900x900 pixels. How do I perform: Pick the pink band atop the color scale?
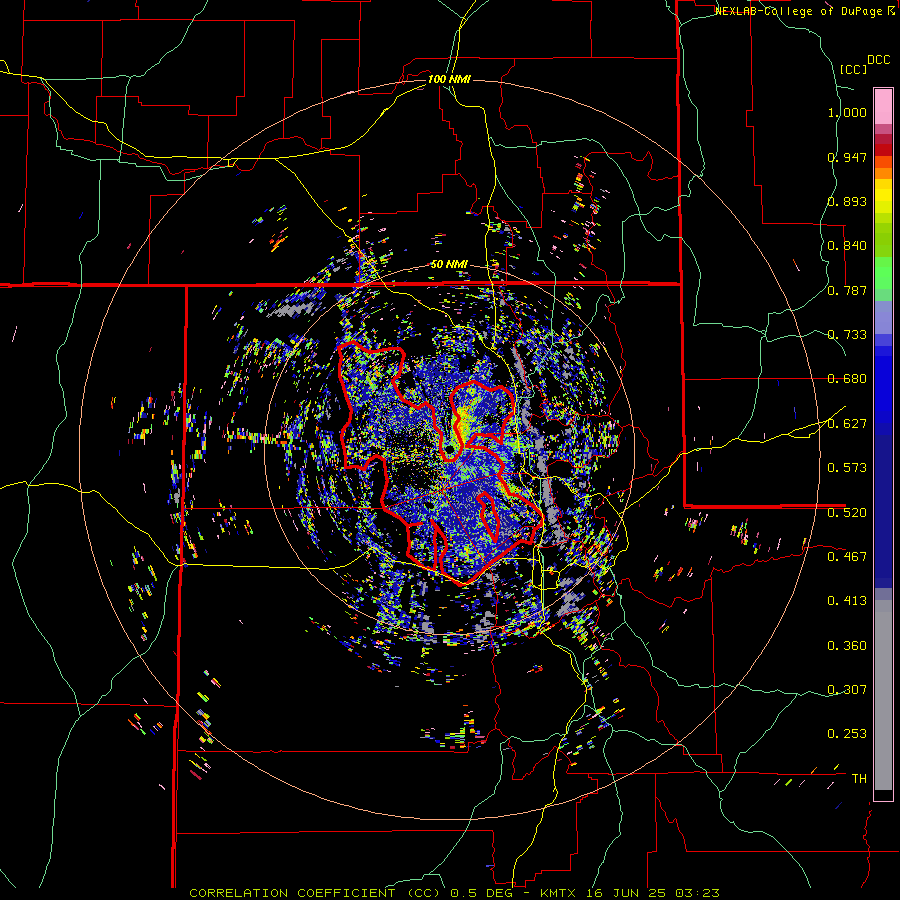coord(883,106)
